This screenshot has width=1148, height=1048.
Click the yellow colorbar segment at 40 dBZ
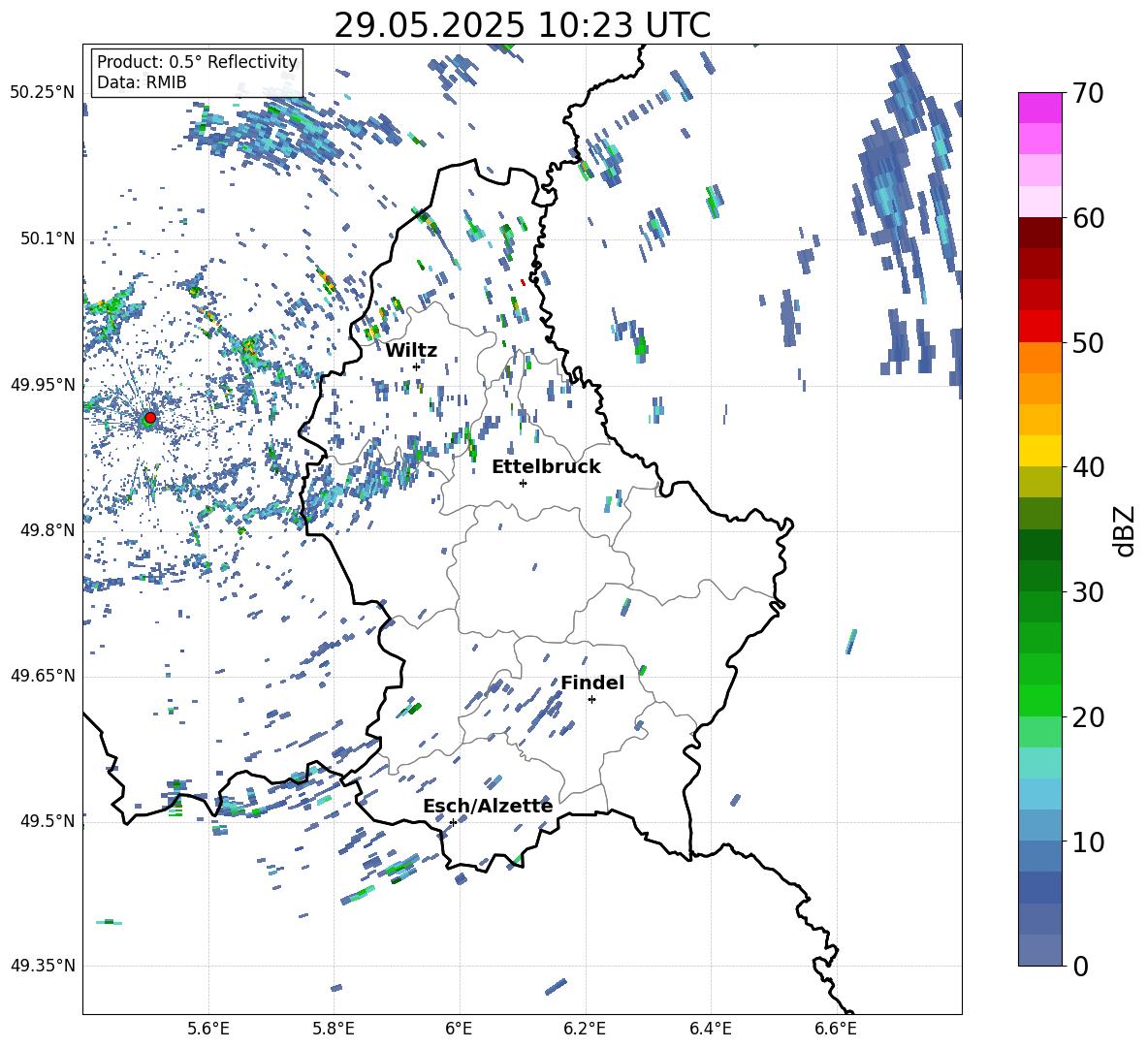click(x=1039, y=451)
